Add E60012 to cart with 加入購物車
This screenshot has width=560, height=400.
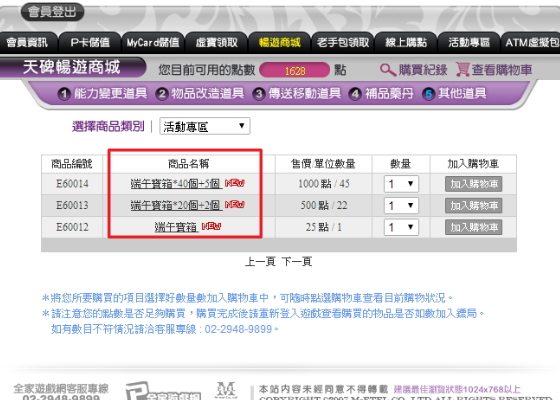474,227
